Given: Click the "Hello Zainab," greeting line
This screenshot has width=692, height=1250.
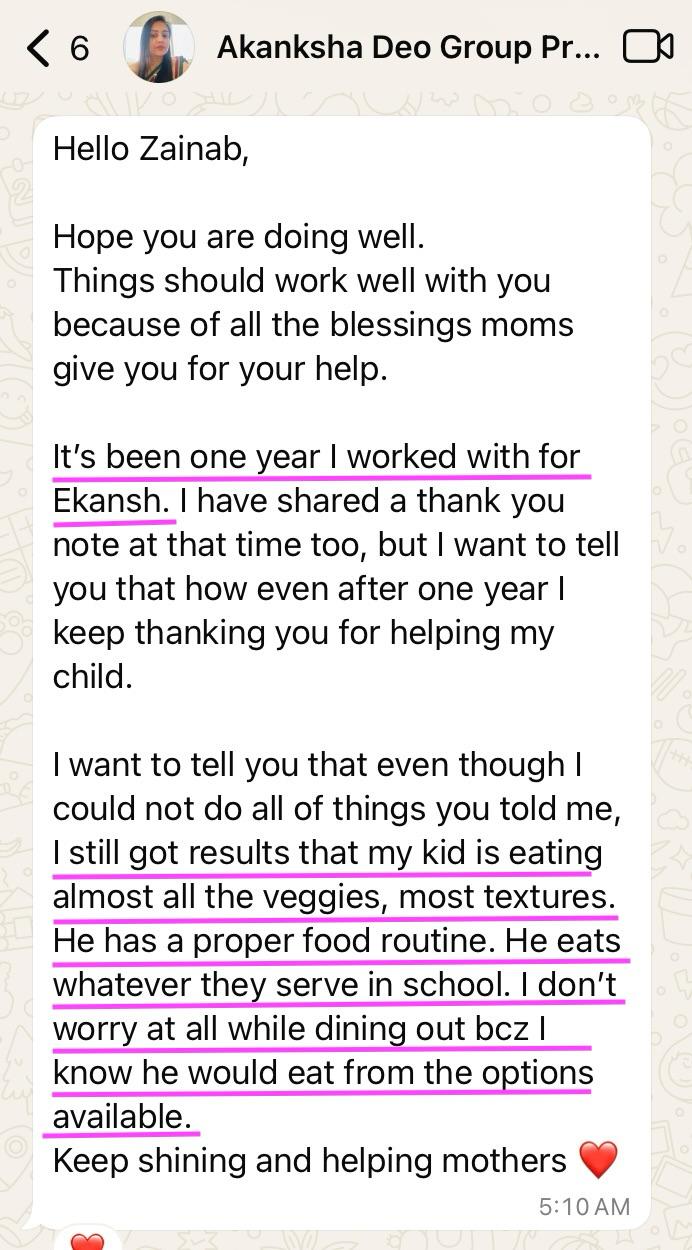Looking at the screenshot, I should 150,148.
